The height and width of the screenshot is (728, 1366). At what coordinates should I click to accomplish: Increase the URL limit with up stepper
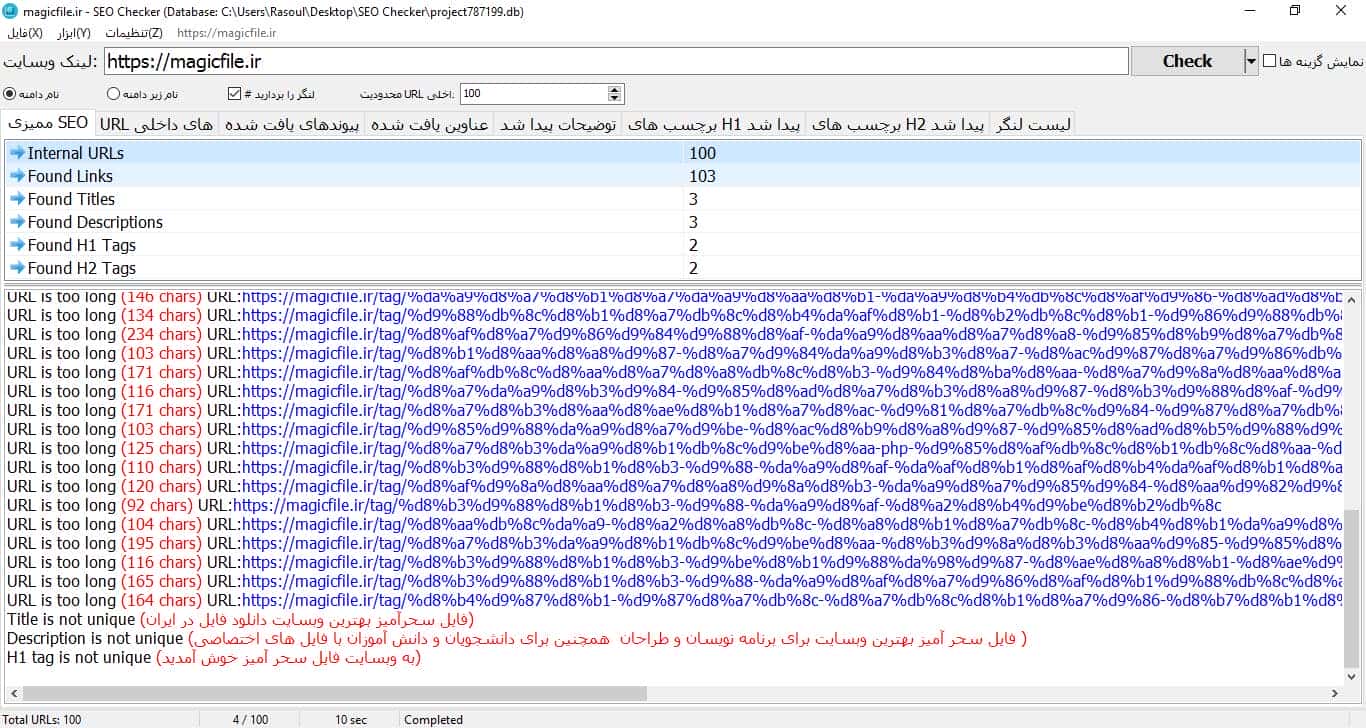pos(615,89)
